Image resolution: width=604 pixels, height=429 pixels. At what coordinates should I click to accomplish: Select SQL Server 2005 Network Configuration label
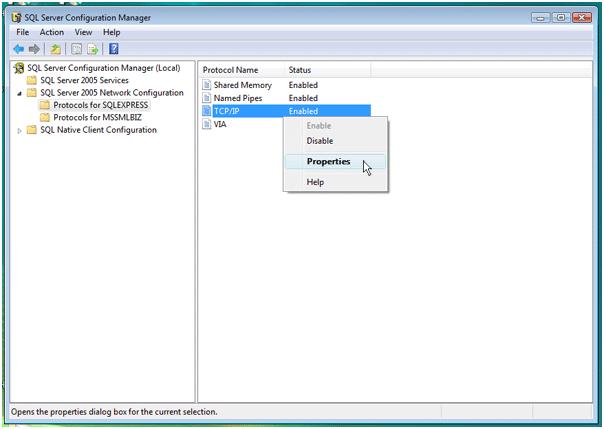(x=112, y=93)
